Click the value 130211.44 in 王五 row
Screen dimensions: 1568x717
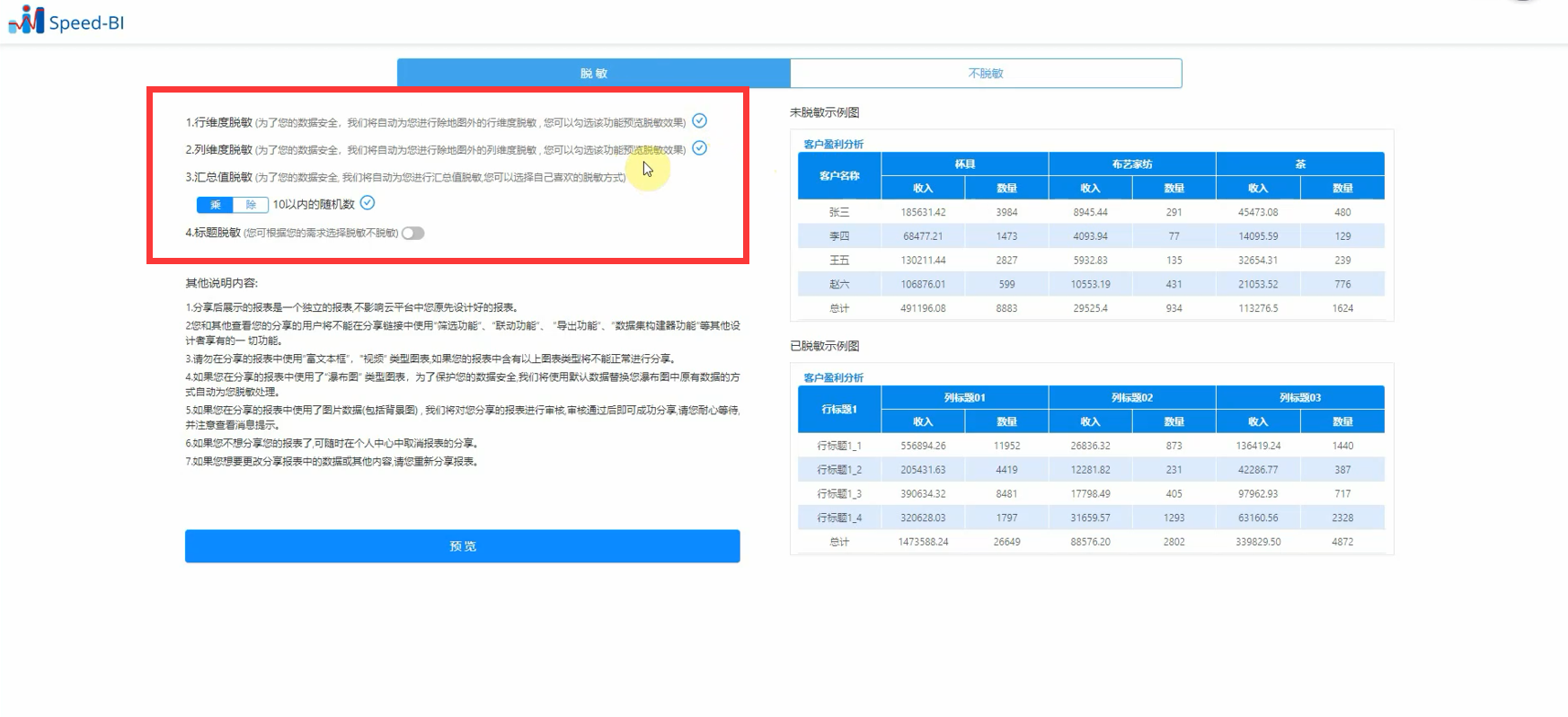(x=923, y=261)
